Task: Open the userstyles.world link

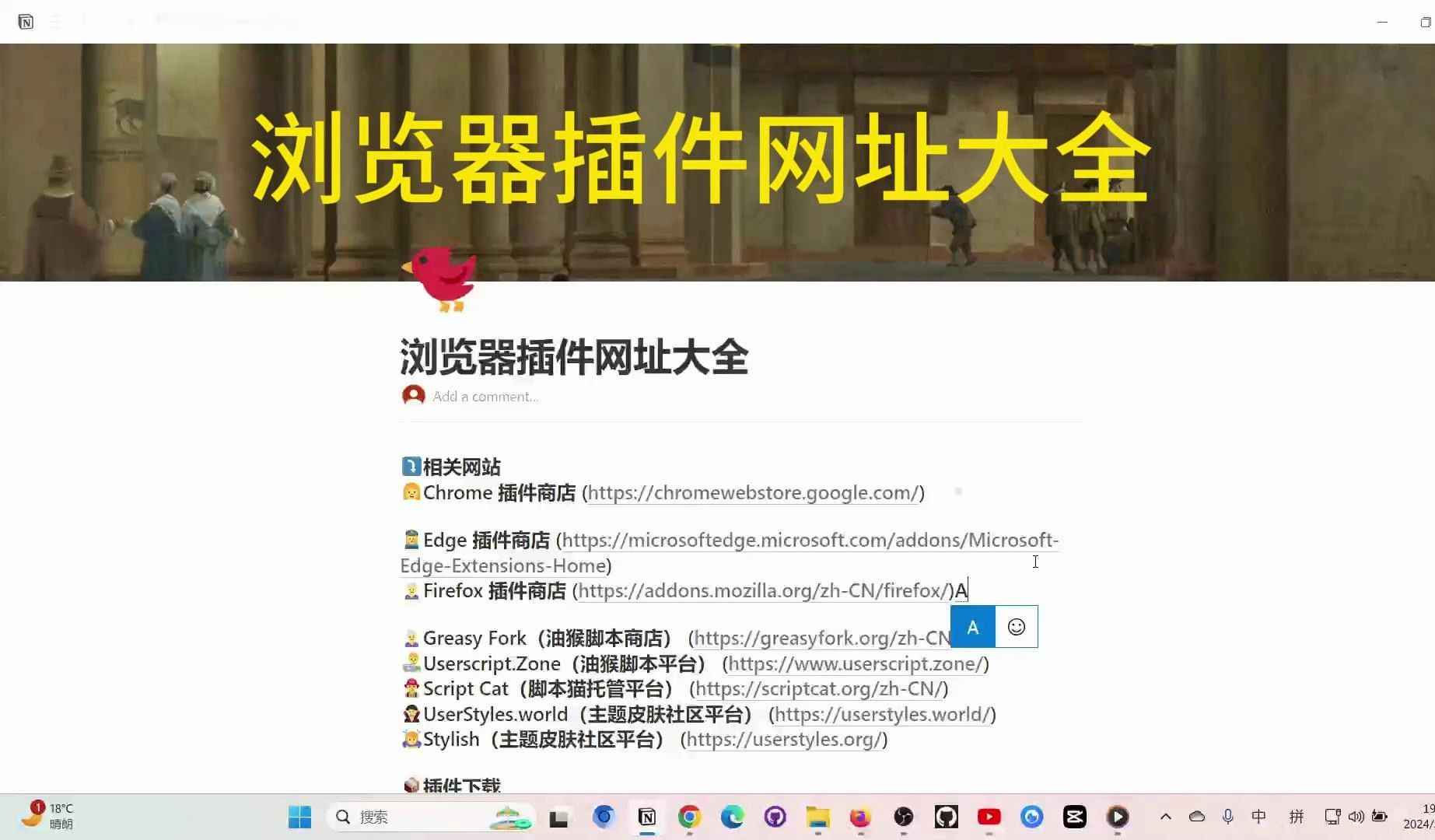Action: tap(882, 714)
